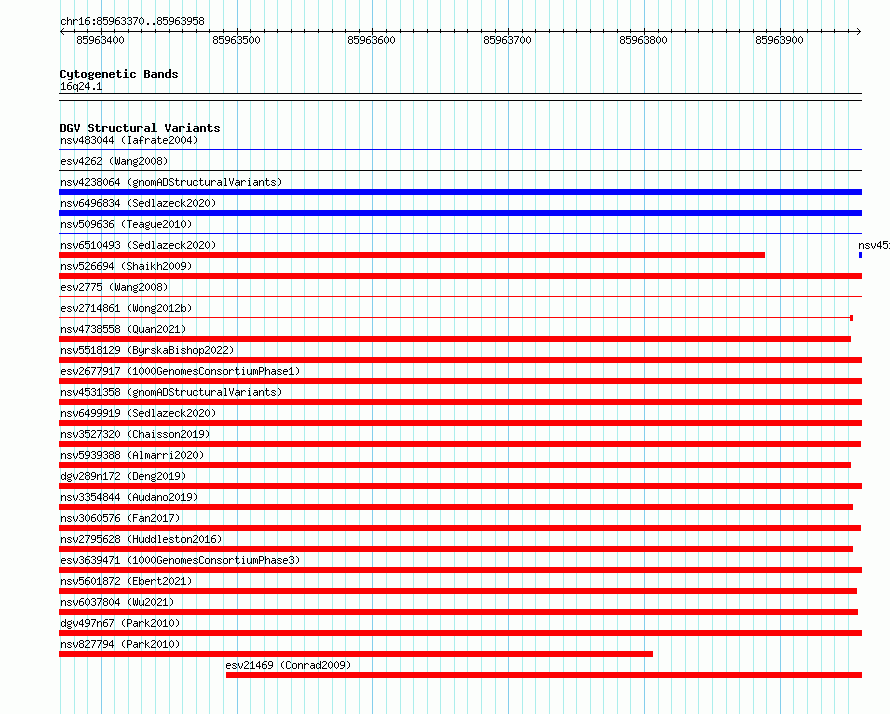The width and height of the screenshot is (890, 714).
Task: Open variant nsv4738558 (Quan2021)
Action: (123, 329)
